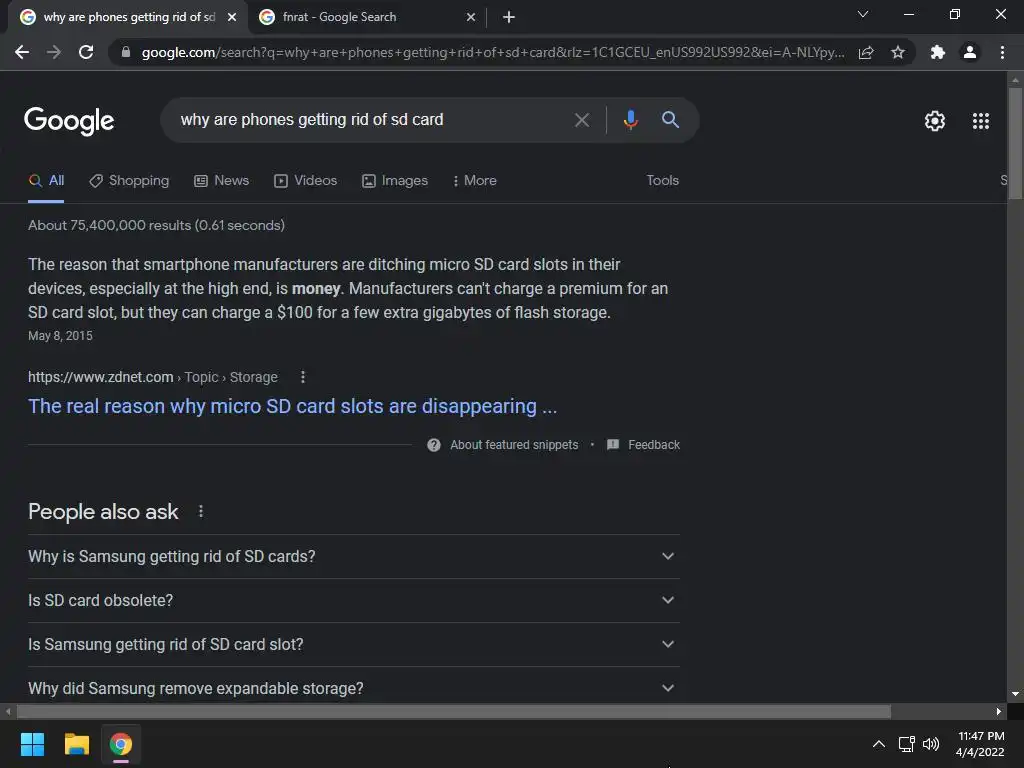Screen dimensions: 1024x768
Task: View site security lock info
Action: (126, 52)
